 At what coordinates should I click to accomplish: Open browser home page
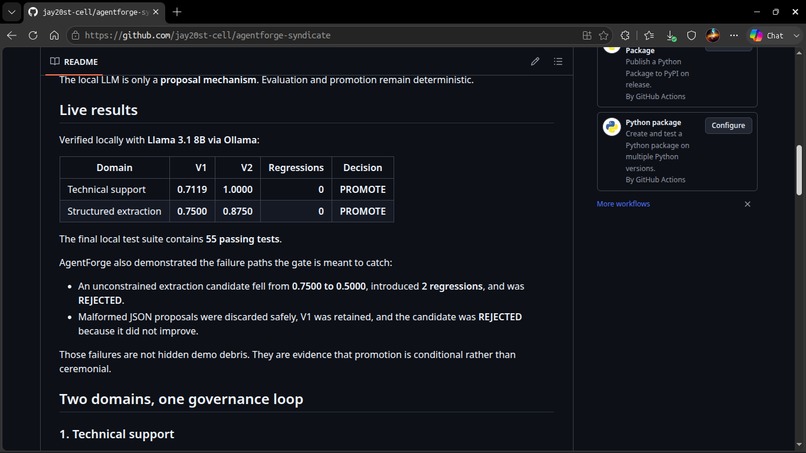[54, 35]
